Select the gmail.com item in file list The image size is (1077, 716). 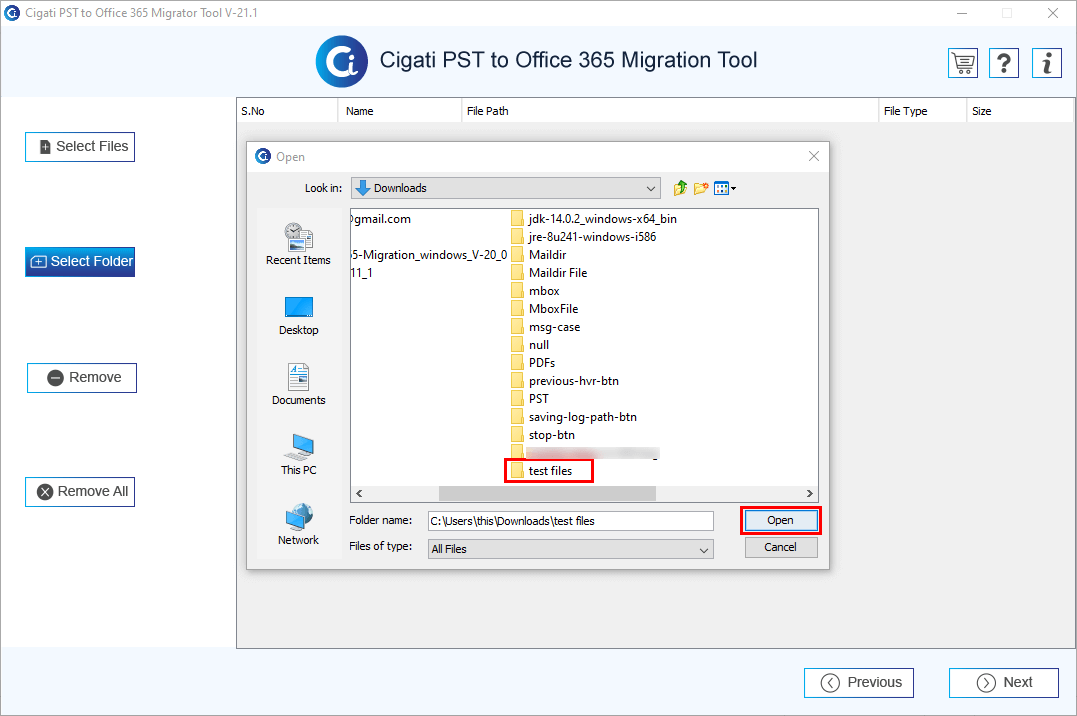tap(381, 219)
